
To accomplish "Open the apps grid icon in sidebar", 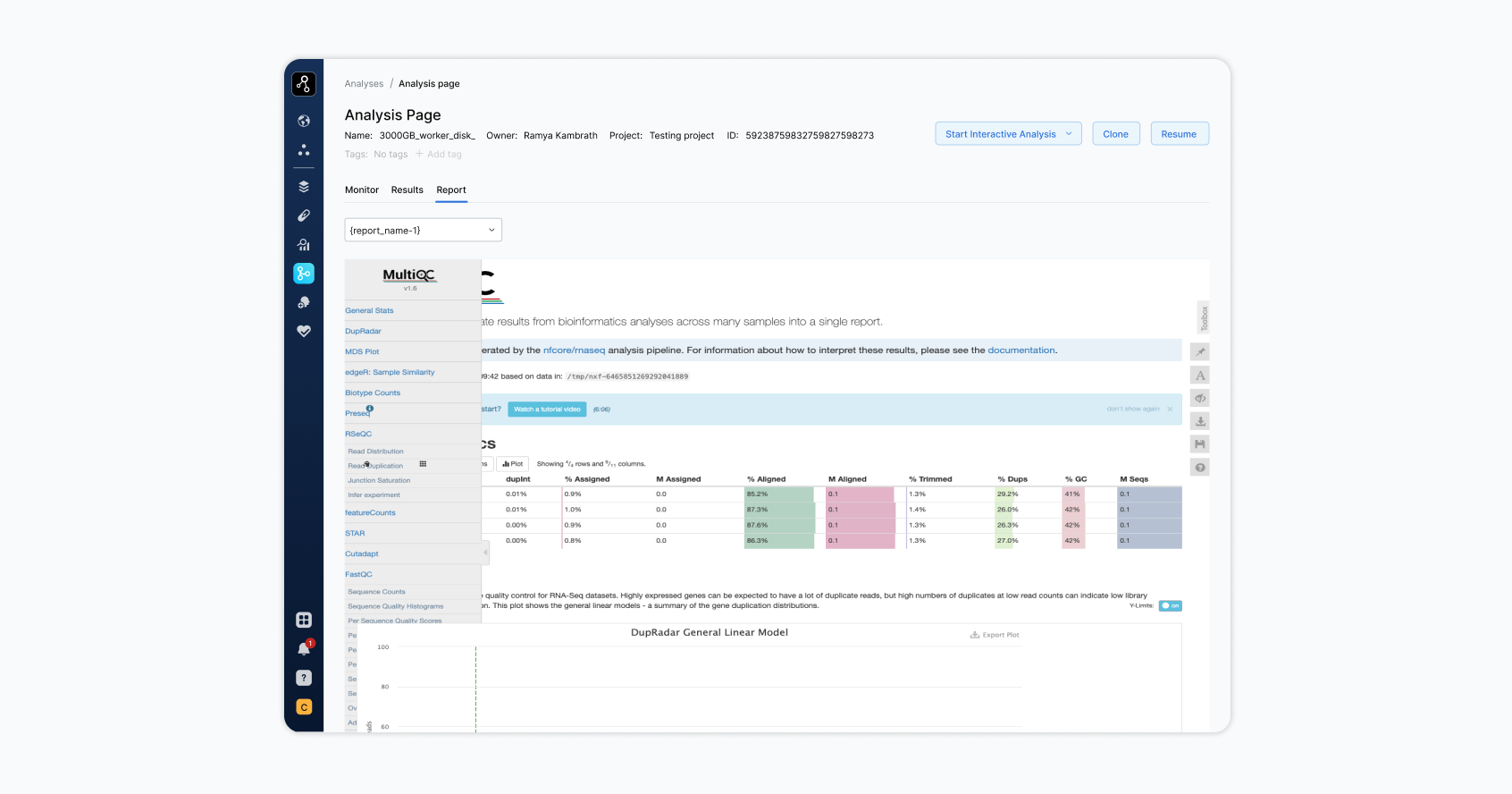I will 304,620.
